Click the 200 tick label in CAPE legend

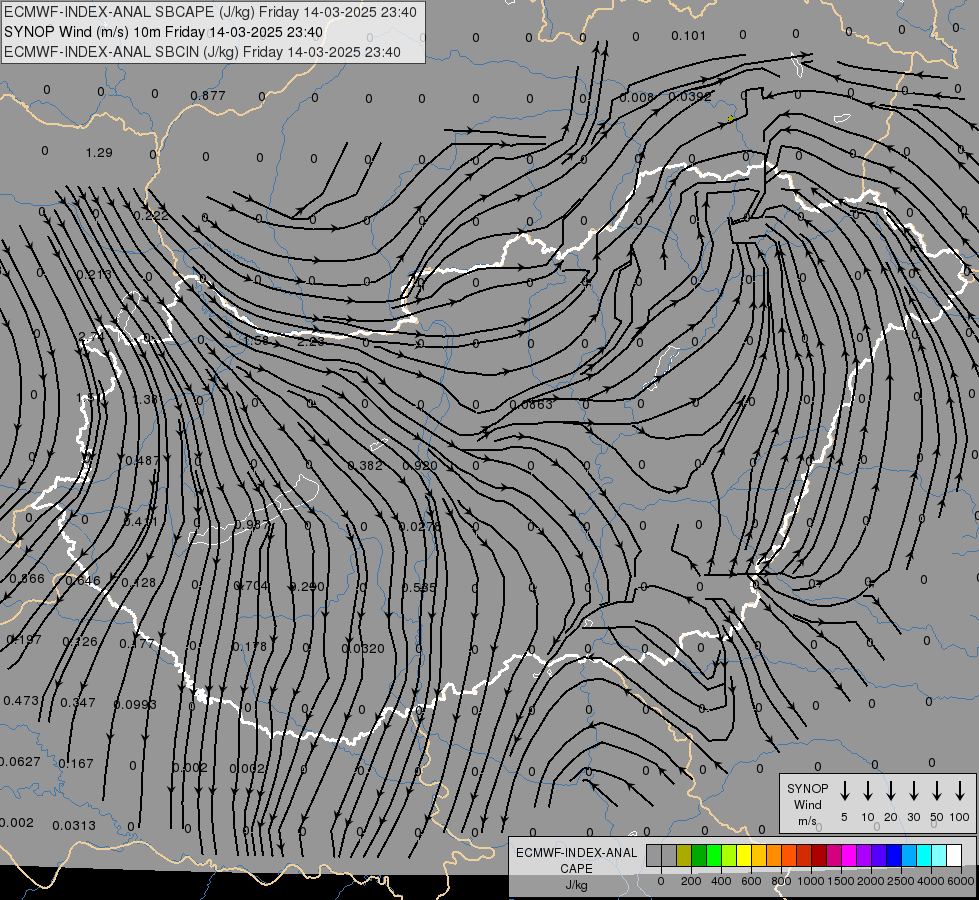tap(691, 881)
